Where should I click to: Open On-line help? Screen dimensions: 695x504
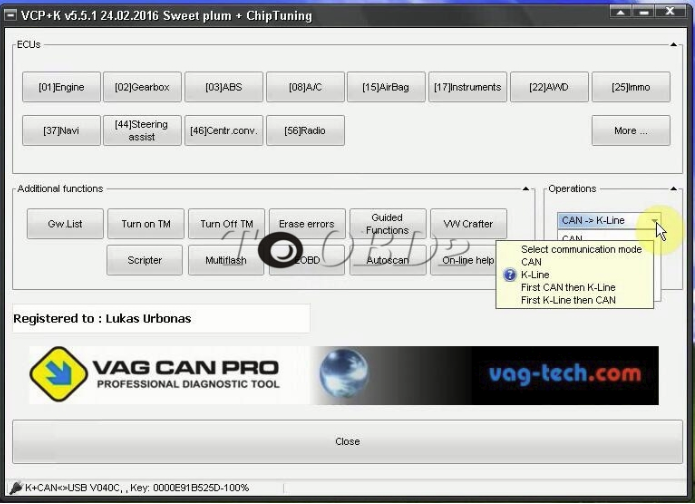pyautogui.click(x=463, y=260)
